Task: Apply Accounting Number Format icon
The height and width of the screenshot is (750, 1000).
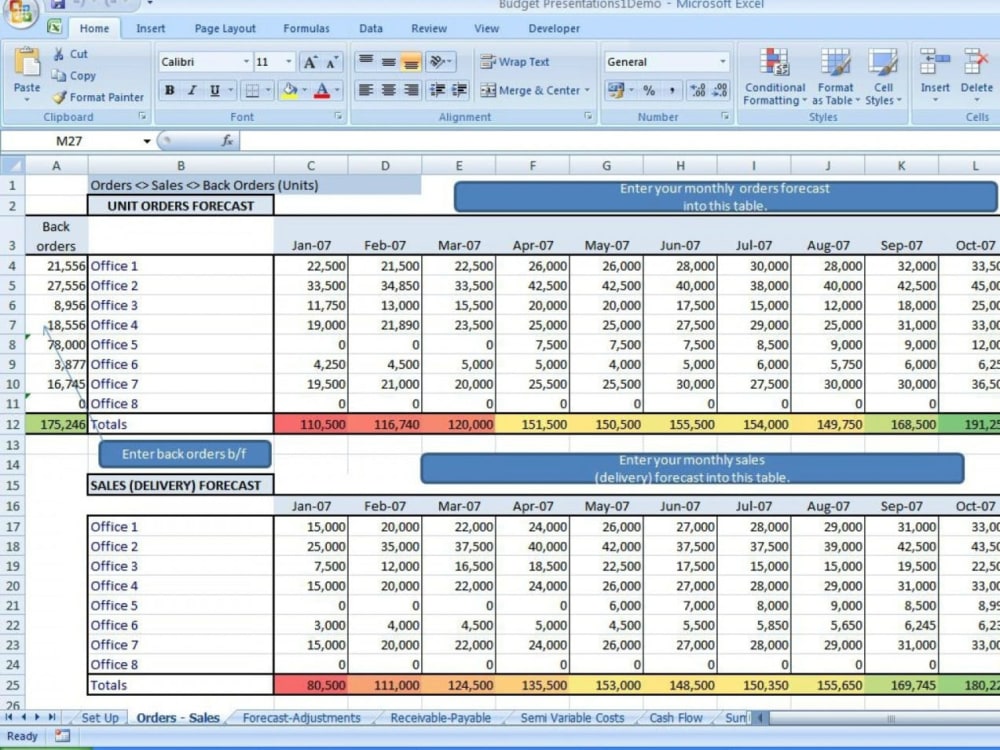Action: 616,91
